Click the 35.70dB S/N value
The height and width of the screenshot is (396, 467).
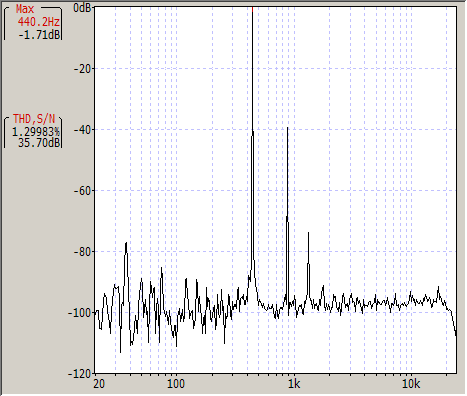pos(39,143)
